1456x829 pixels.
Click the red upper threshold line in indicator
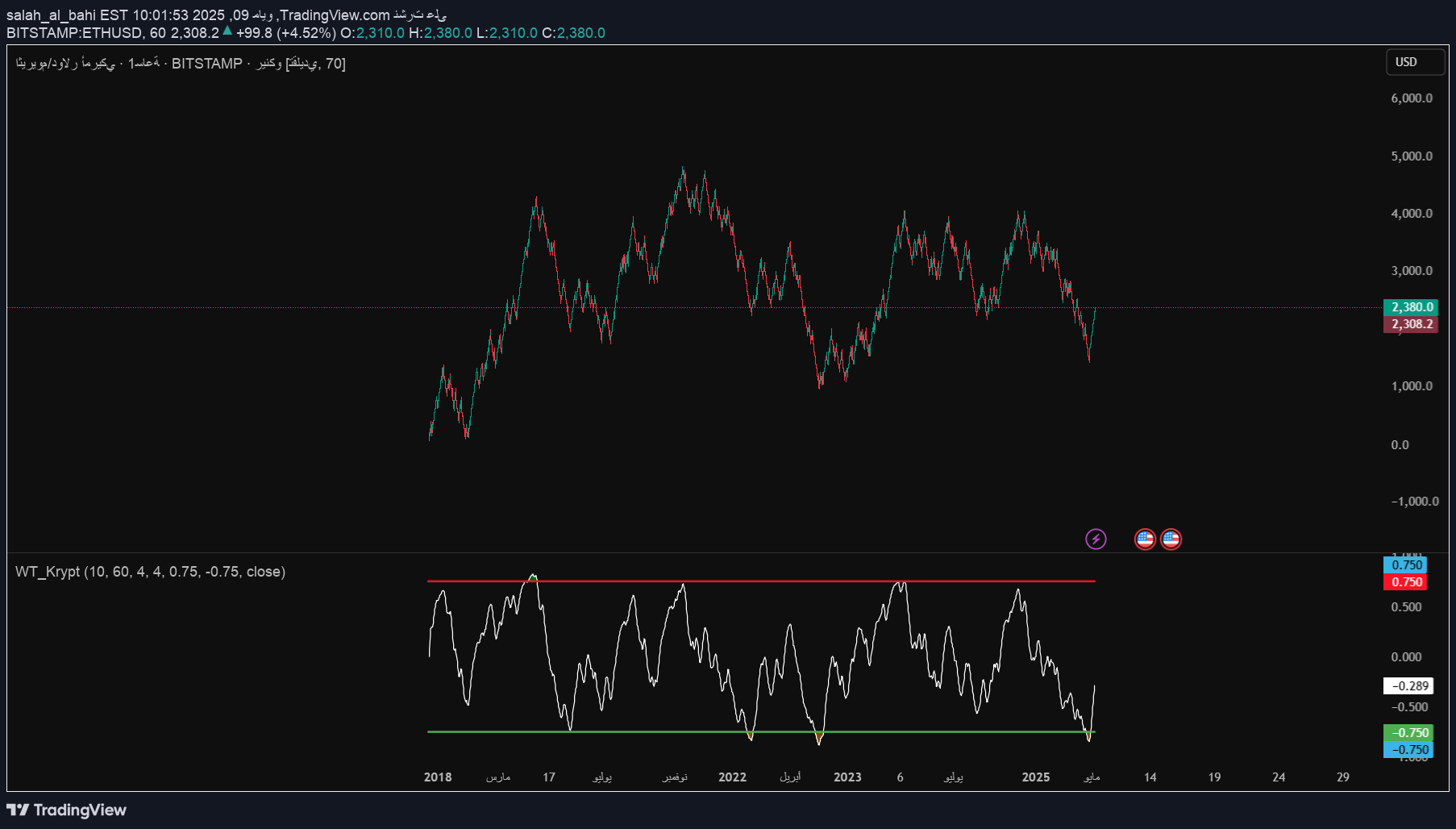[x=761, y=581]
